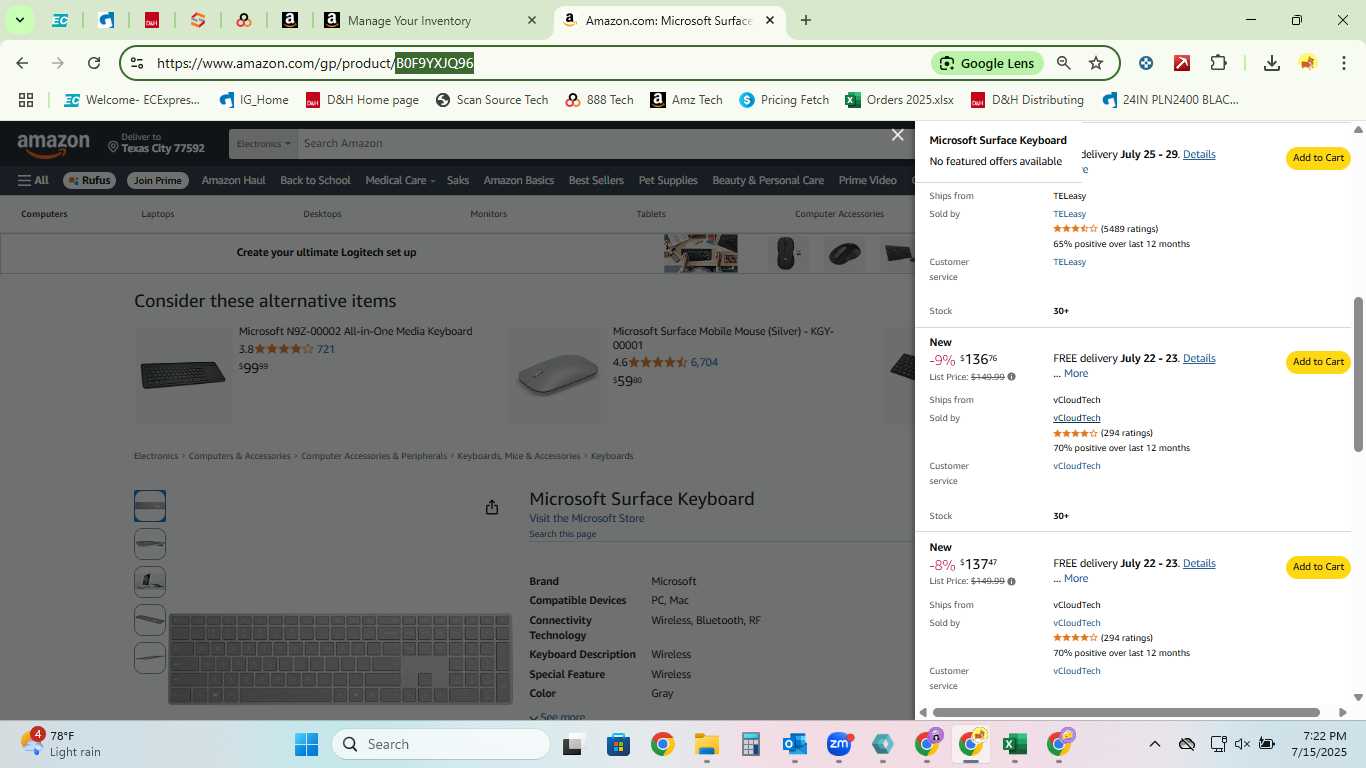Open Scan Source Tech bookmark
Image resolution: width=1366 pixels, height=768 pixels.
click(492, 100)
